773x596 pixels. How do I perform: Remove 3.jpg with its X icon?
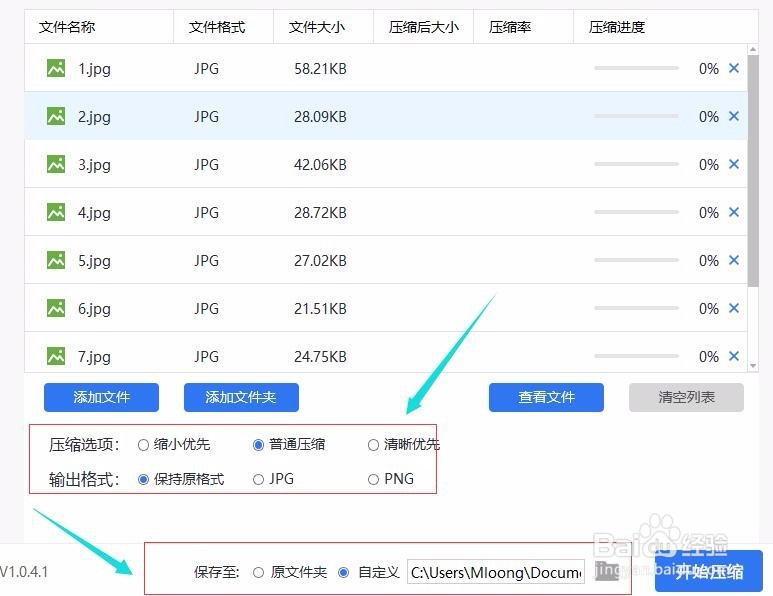734,164
